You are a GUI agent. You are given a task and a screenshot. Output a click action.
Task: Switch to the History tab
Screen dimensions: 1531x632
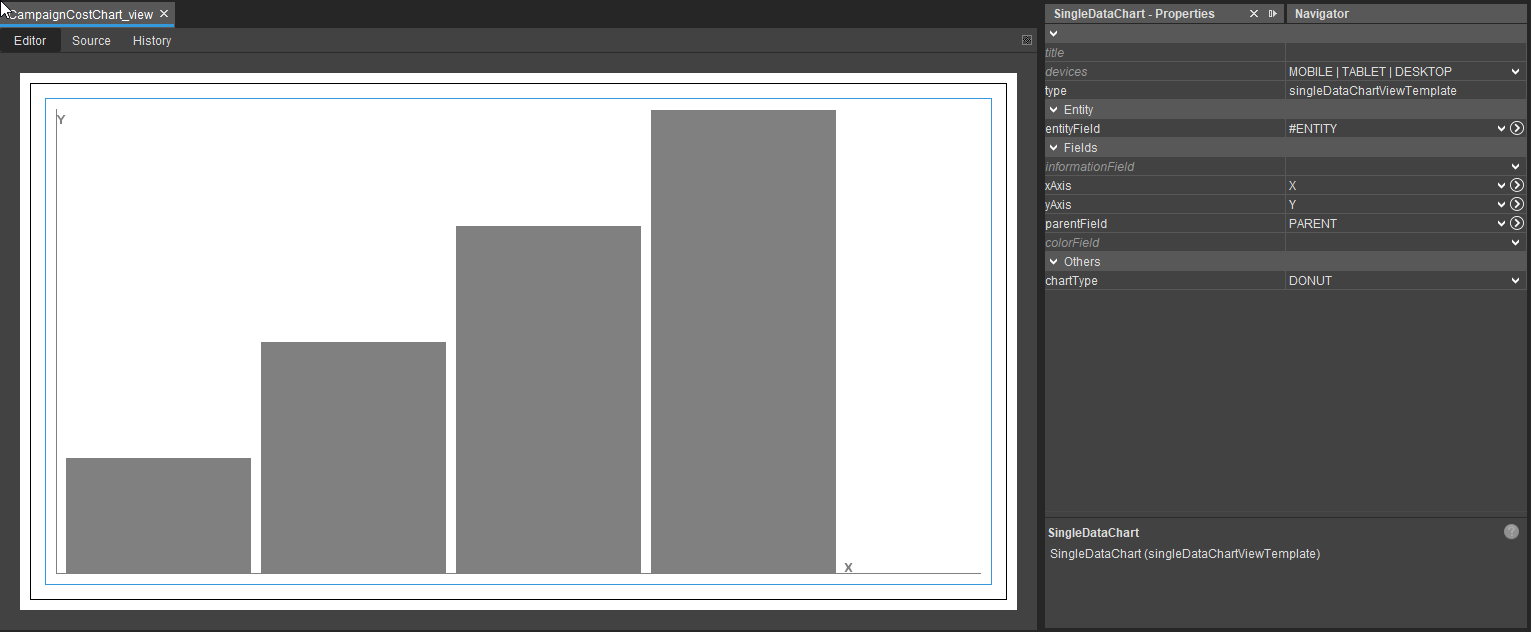(152, 41)
